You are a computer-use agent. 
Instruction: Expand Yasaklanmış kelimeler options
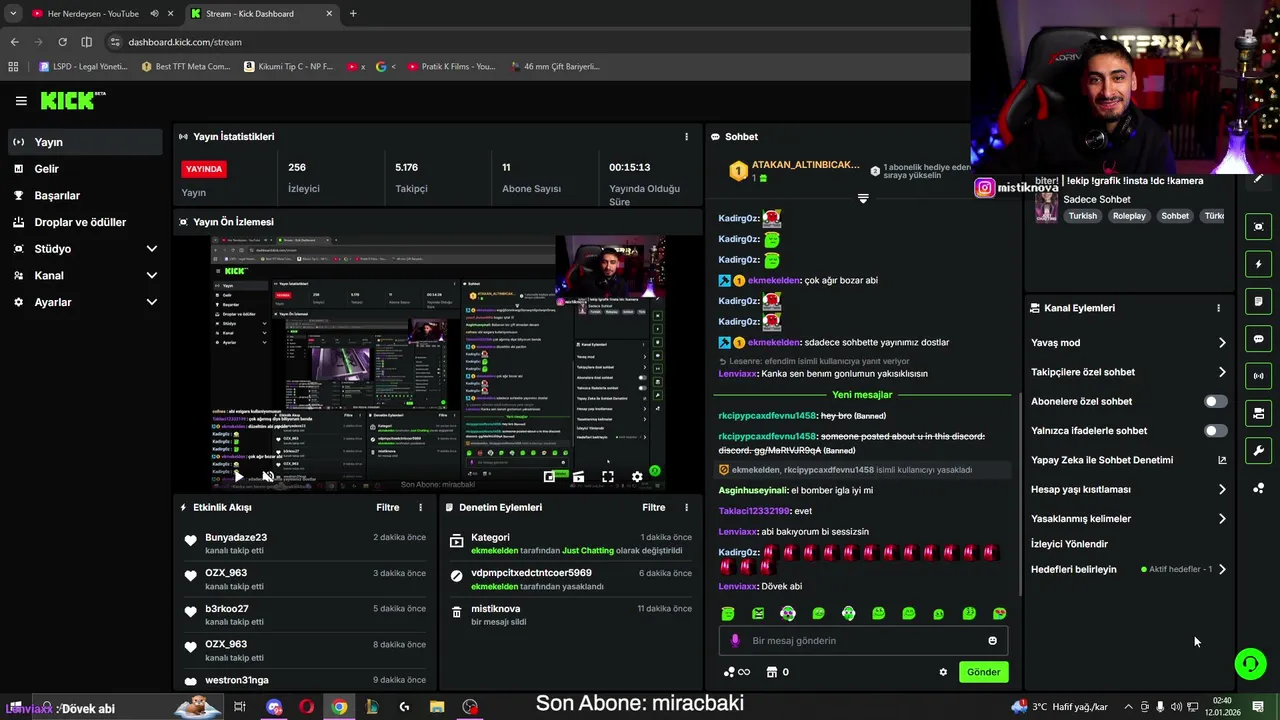click(1129, 519)
